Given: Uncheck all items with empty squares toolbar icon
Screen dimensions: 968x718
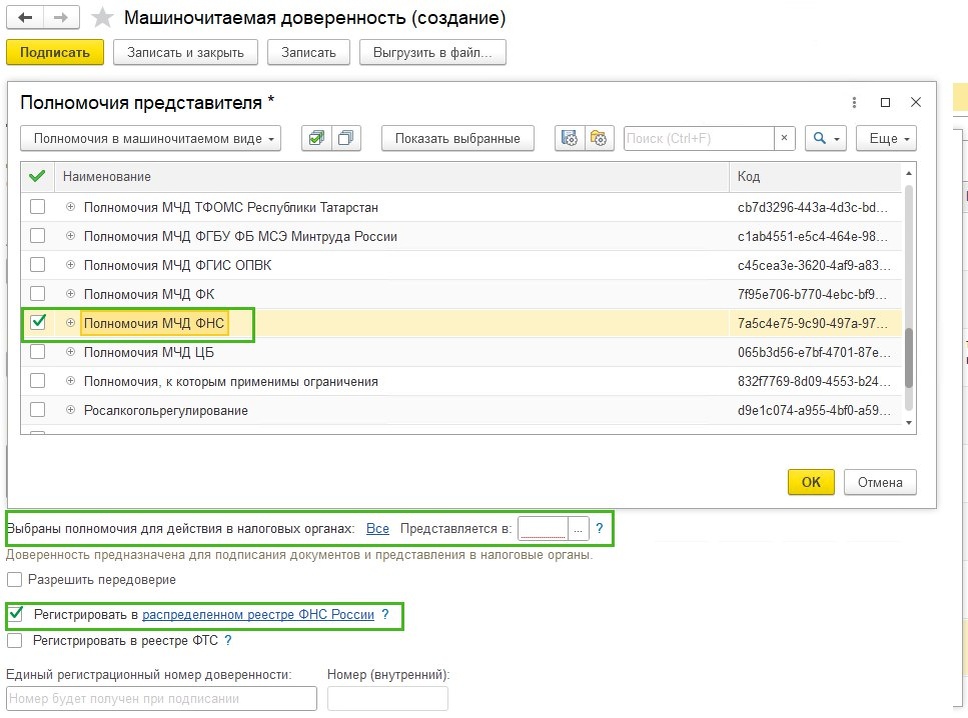Looking at the screenshot, I should pos(346,138).
